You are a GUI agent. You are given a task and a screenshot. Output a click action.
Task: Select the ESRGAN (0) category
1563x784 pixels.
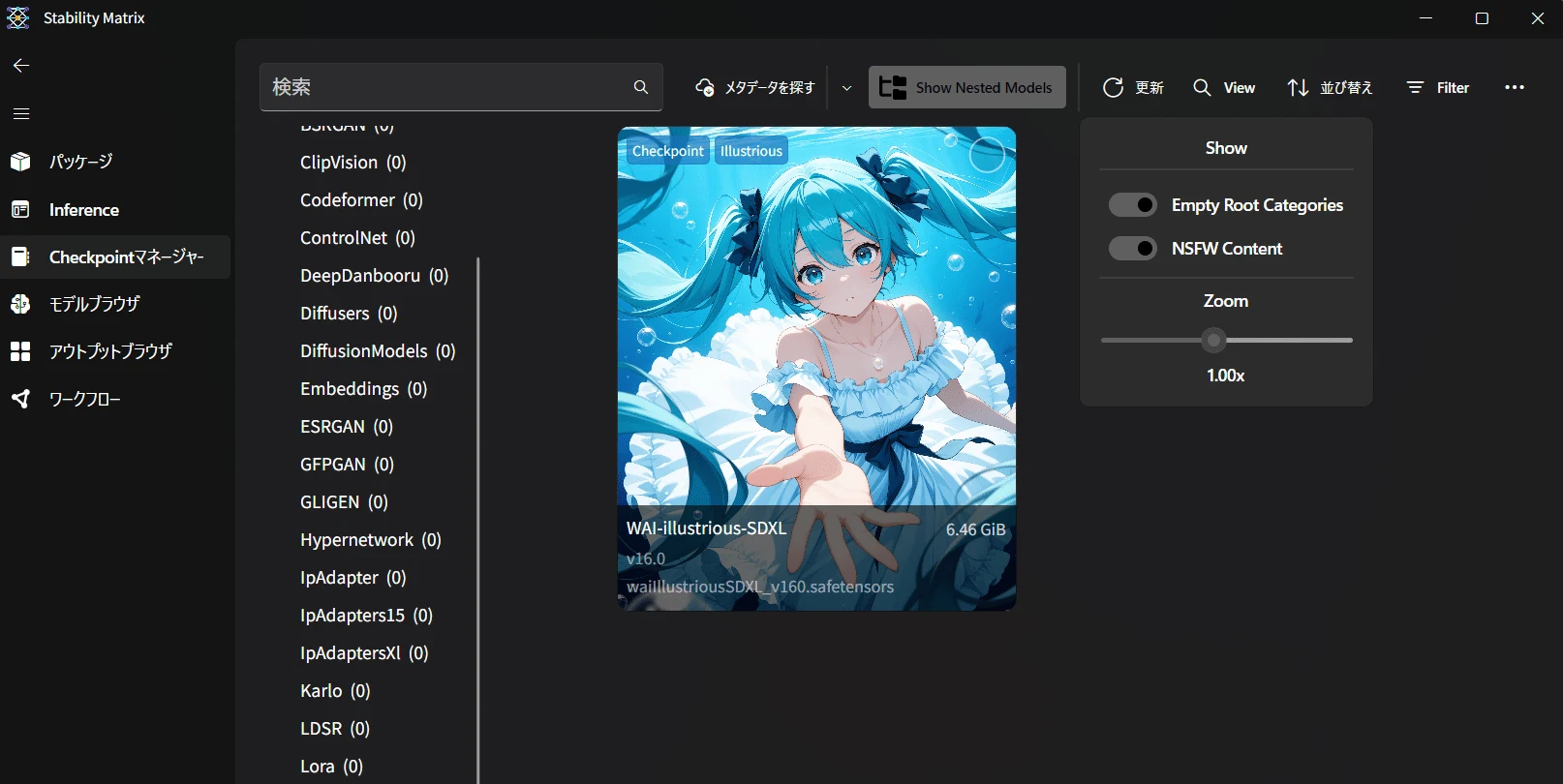[346, 426]
